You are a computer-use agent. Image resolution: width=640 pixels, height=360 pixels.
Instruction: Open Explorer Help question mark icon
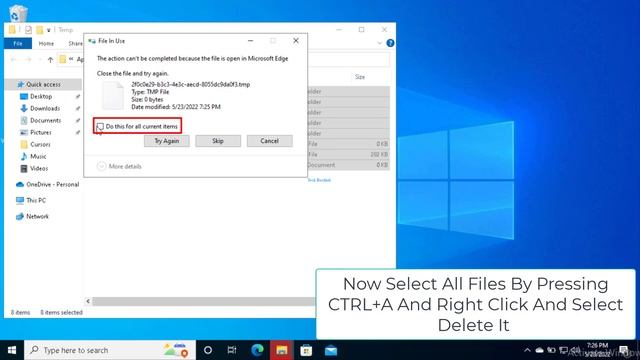(x=390, y=43)
